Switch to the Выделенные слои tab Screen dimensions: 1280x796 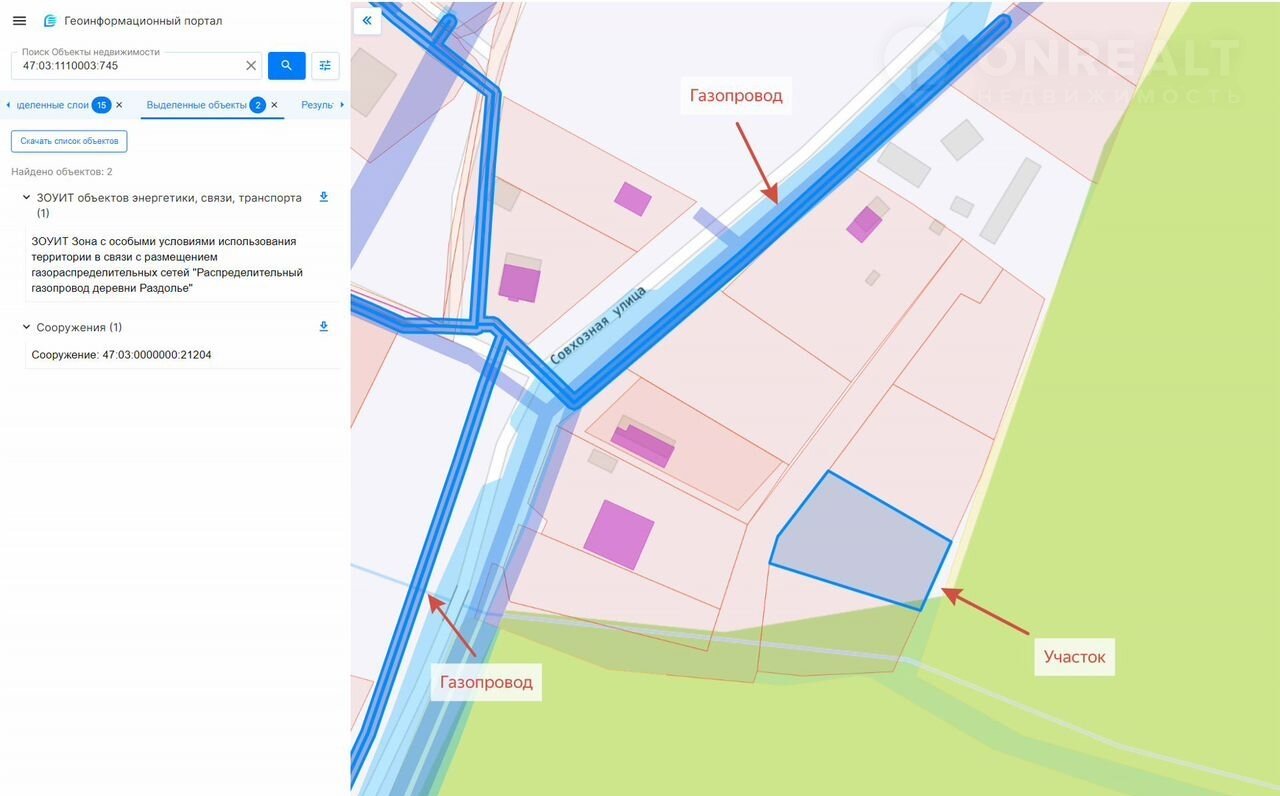pos(53,105)
